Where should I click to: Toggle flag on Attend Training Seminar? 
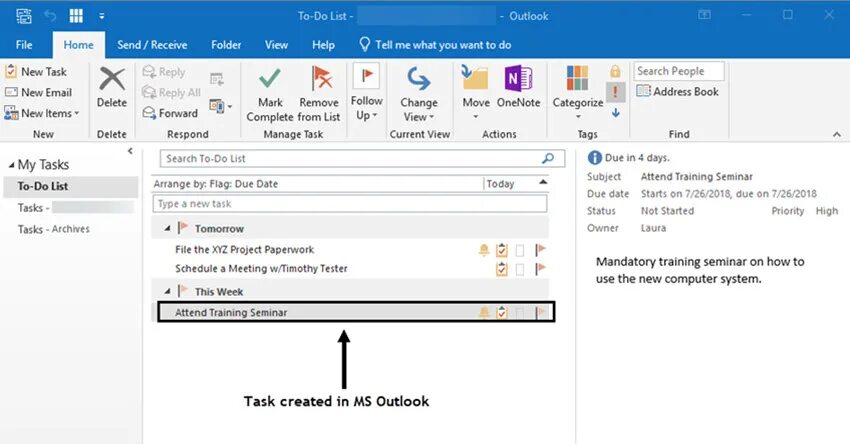point(540,312)
